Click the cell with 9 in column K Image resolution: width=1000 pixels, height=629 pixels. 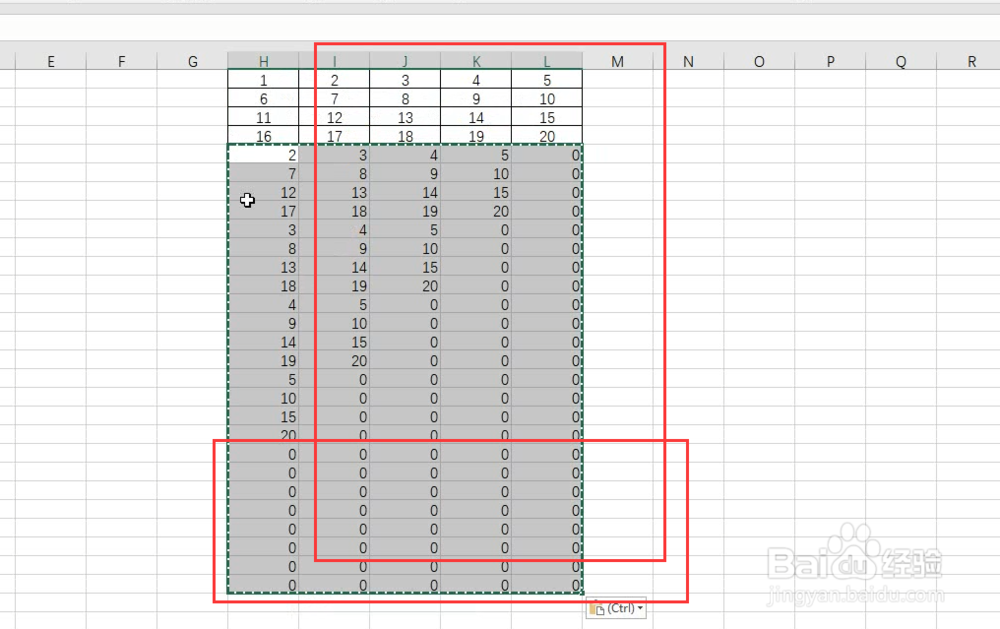tap(476, 98)
